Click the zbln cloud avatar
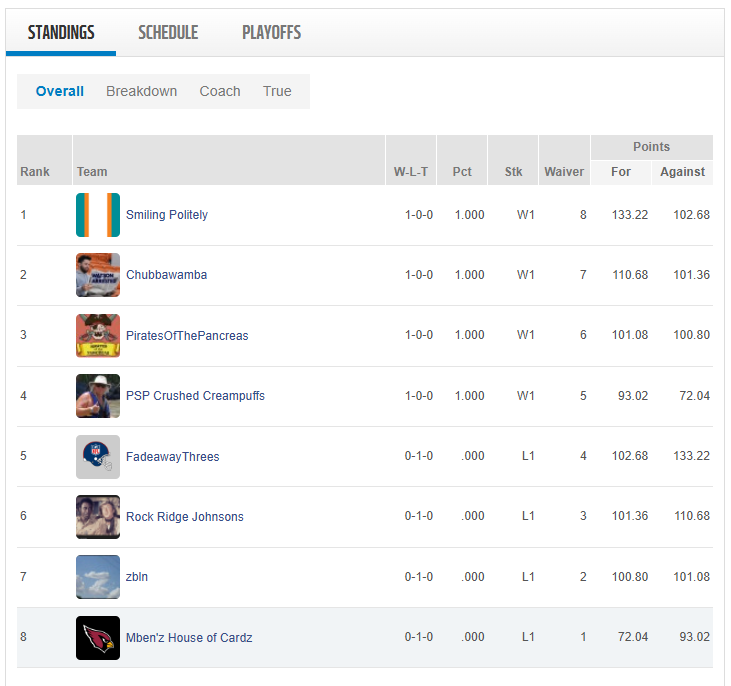 click(x=98, y=577)
